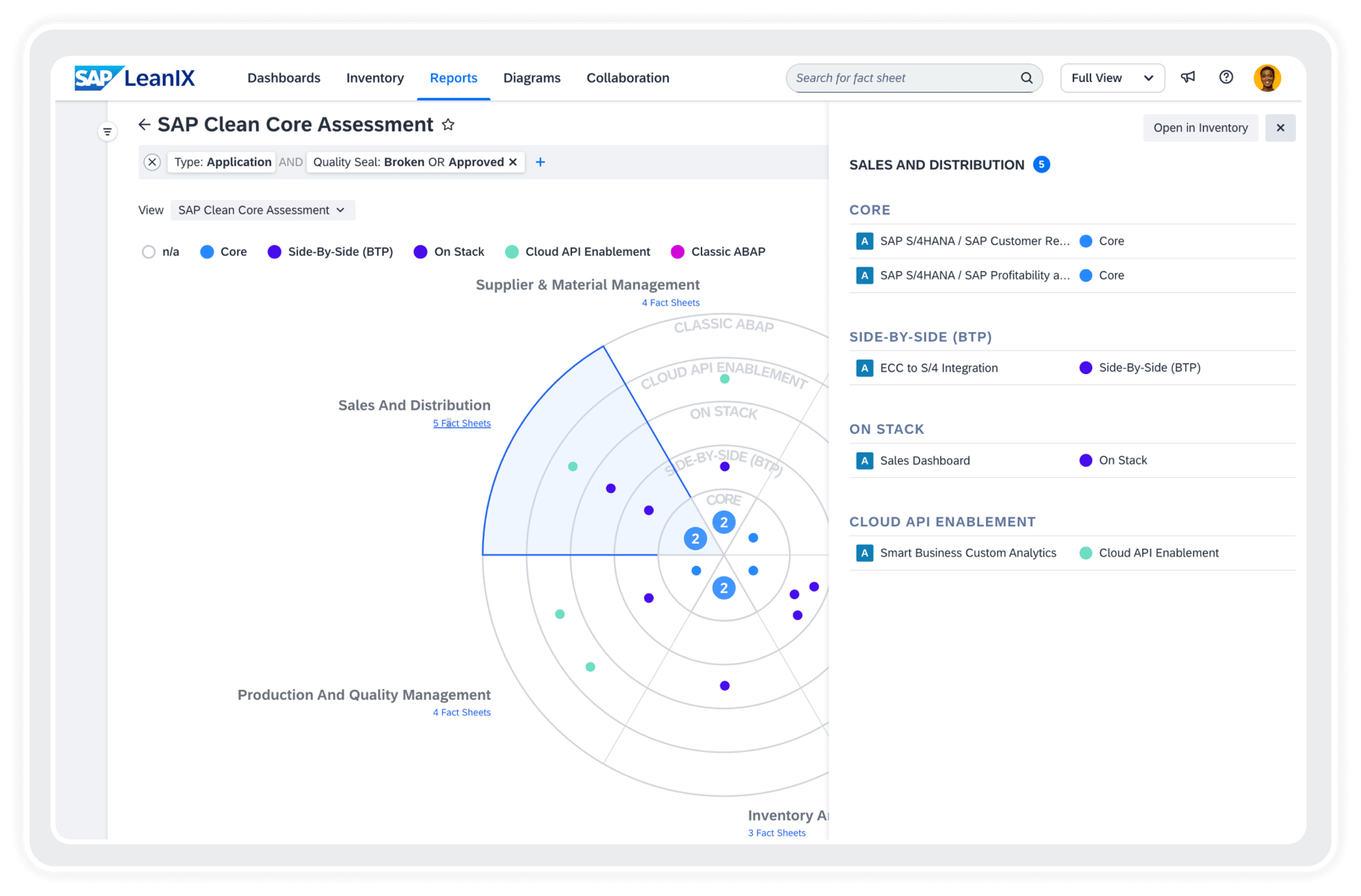Open the 5 Fact Sheets link under Sales And Distribution
The height and width of the screenshot is (896, 1361).
(462, 423)
